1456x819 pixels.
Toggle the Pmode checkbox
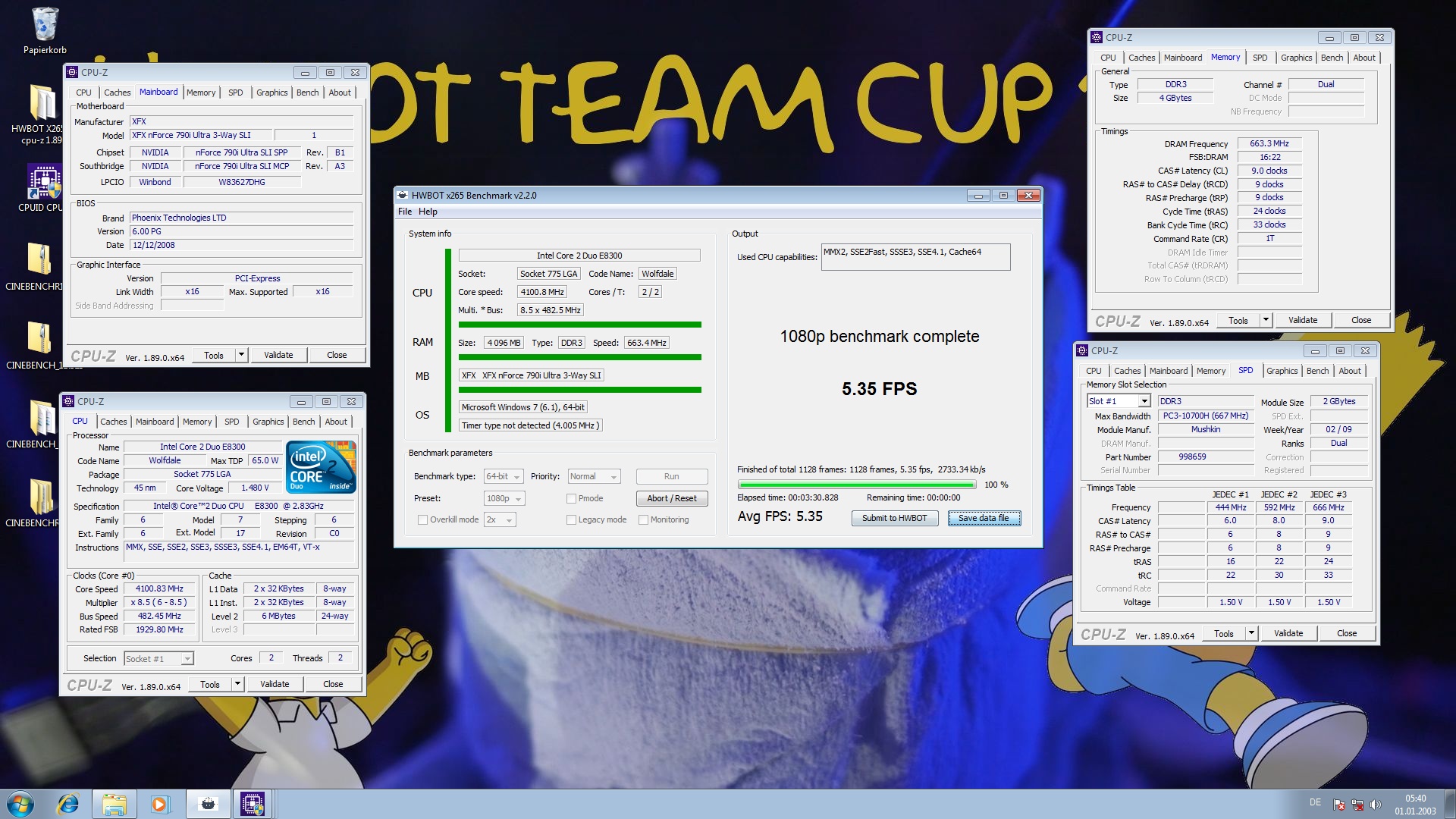[571, 498]
